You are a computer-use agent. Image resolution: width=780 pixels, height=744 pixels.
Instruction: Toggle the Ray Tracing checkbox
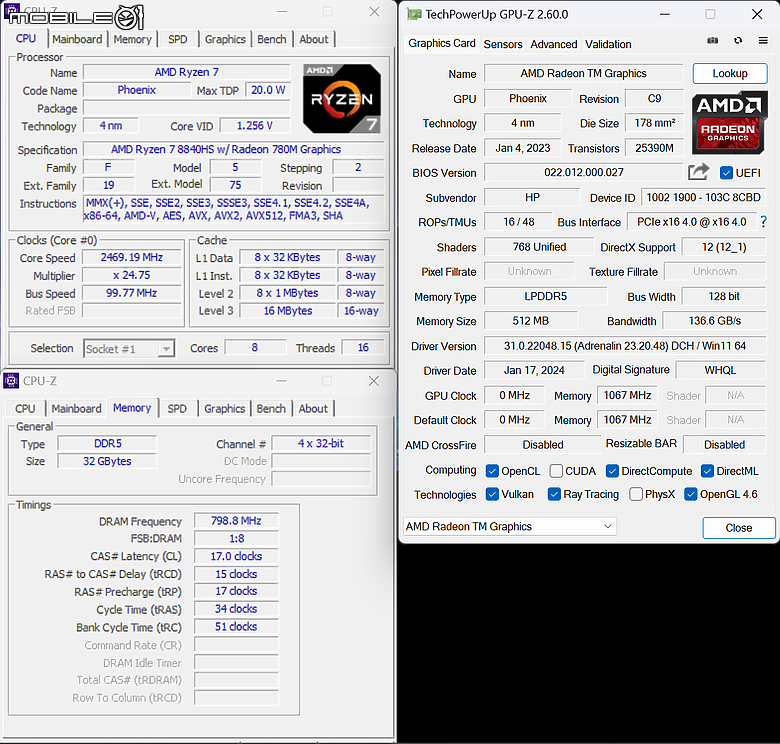pos(554,494)
